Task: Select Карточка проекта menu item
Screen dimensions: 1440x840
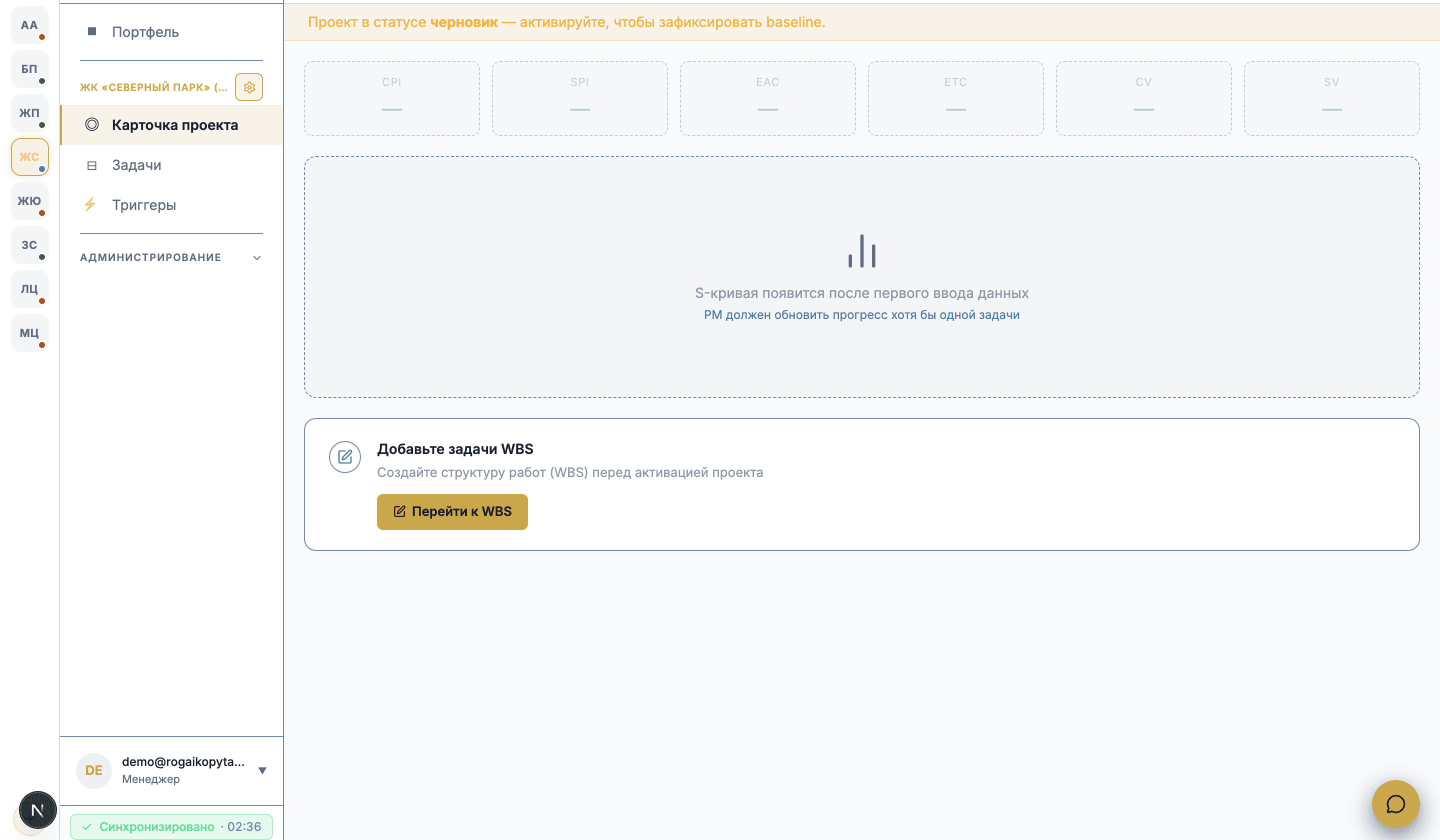Action: pyautogui.click(x=171, y=125)
